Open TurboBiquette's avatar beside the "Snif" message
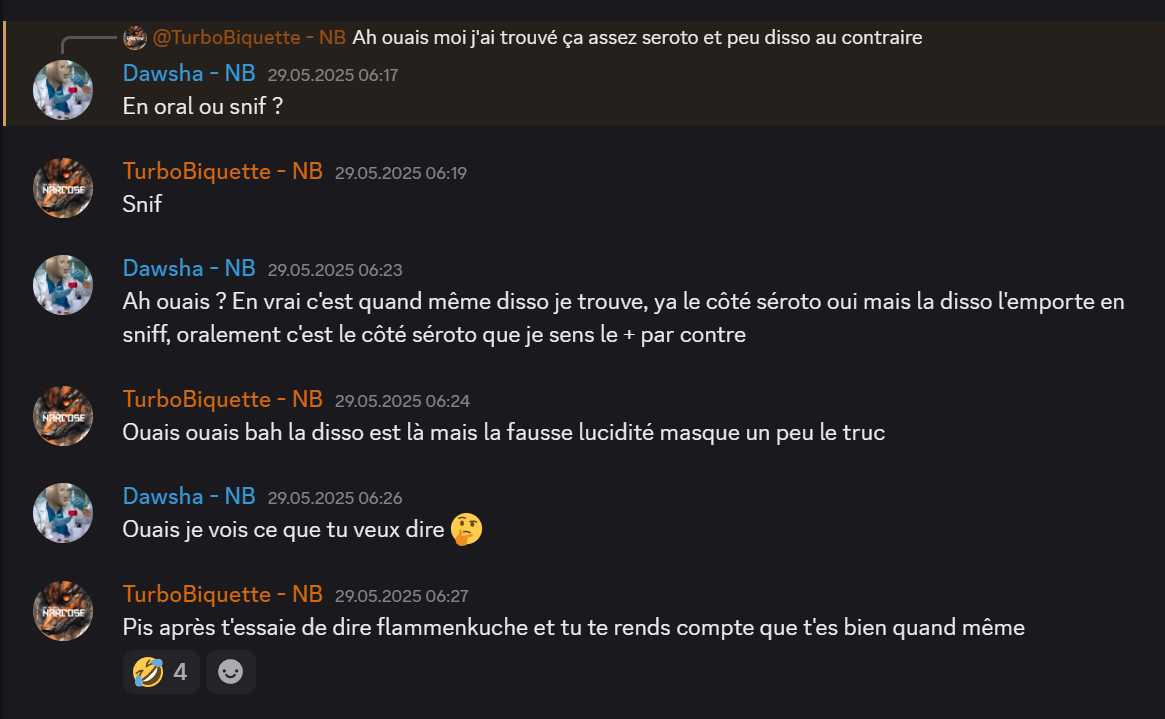 (x=63, y=188)
